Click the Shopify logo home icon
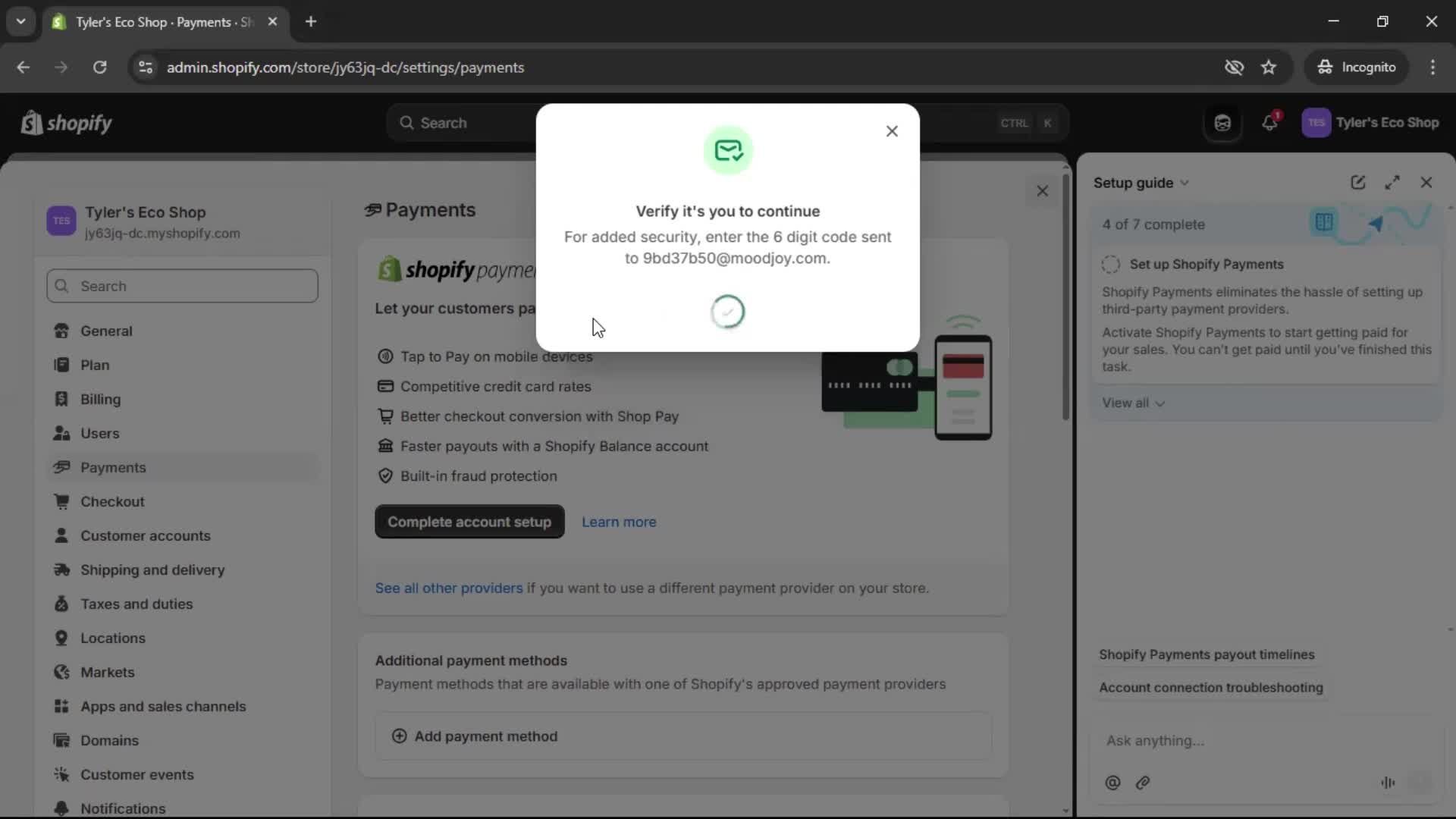This screenshot has width=1456, height=819. point(67,123)
